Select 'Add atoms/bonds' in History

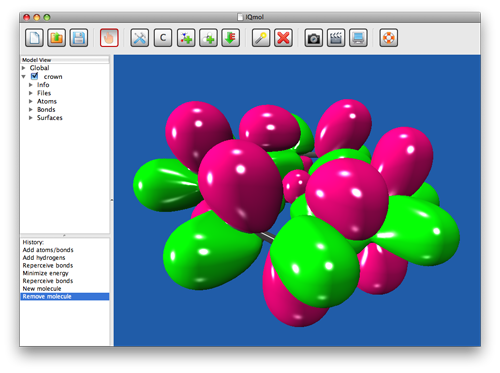tap(48, 250)
